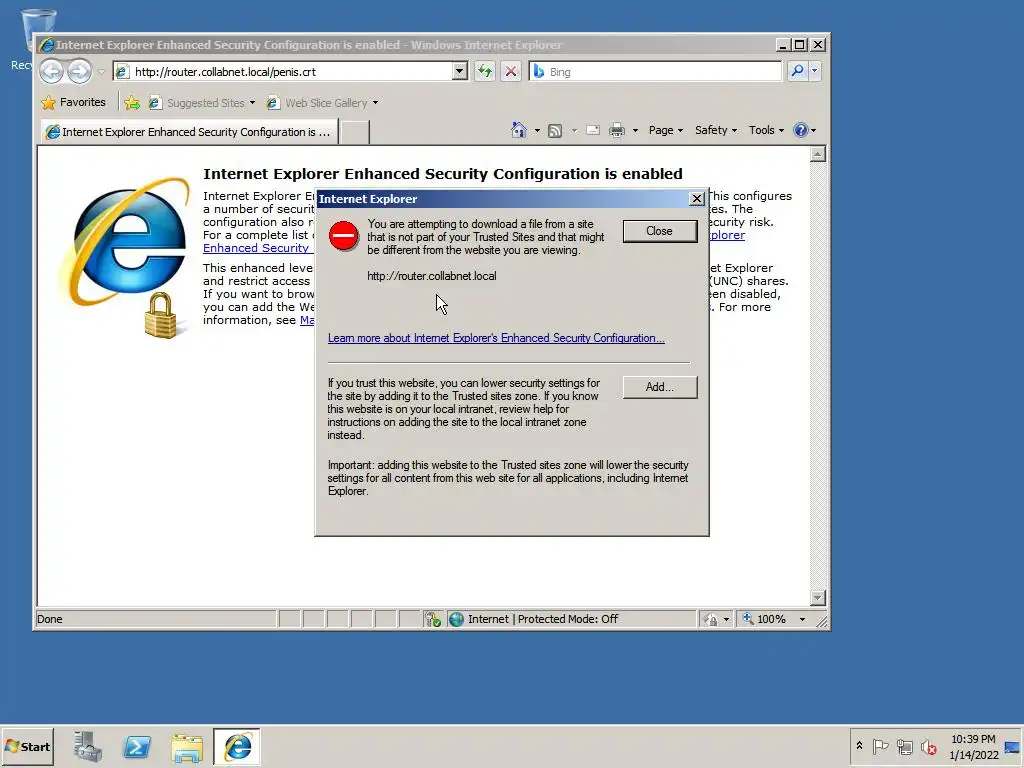Click the magnifier Search icon

(x=797, y=71)
